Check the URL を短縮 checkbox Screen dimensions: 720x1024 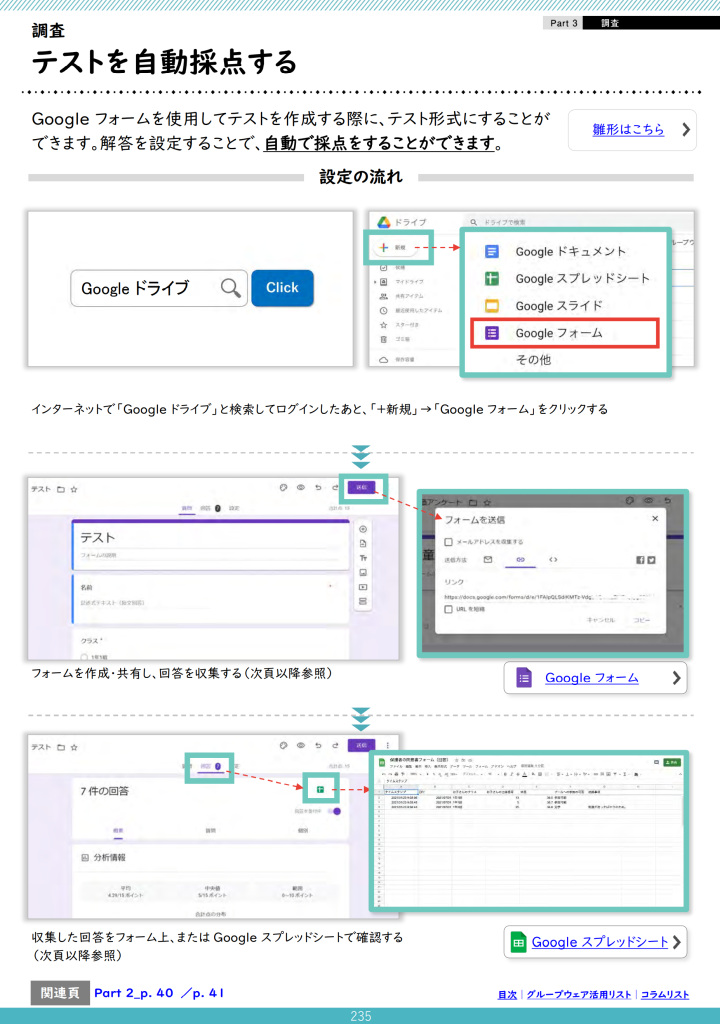[448, 609]
